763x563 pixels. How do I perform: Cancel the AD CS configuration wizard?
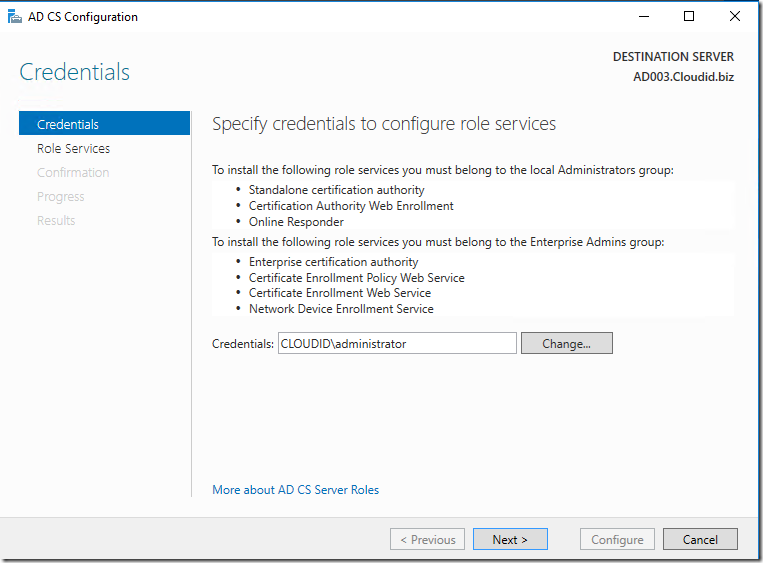click(x=700, y=540)
